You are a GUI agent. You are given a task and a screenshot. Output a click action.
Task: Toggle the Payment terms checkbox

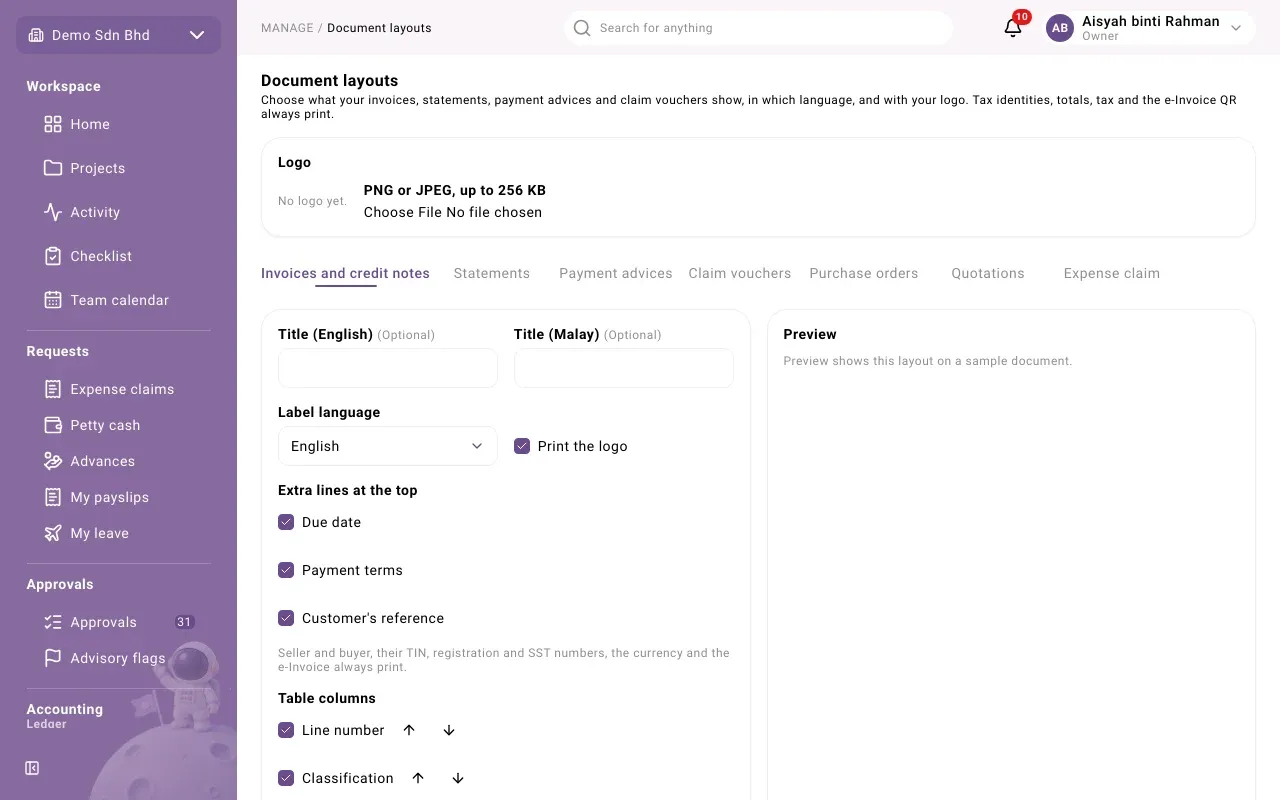[x=286, y=570]
